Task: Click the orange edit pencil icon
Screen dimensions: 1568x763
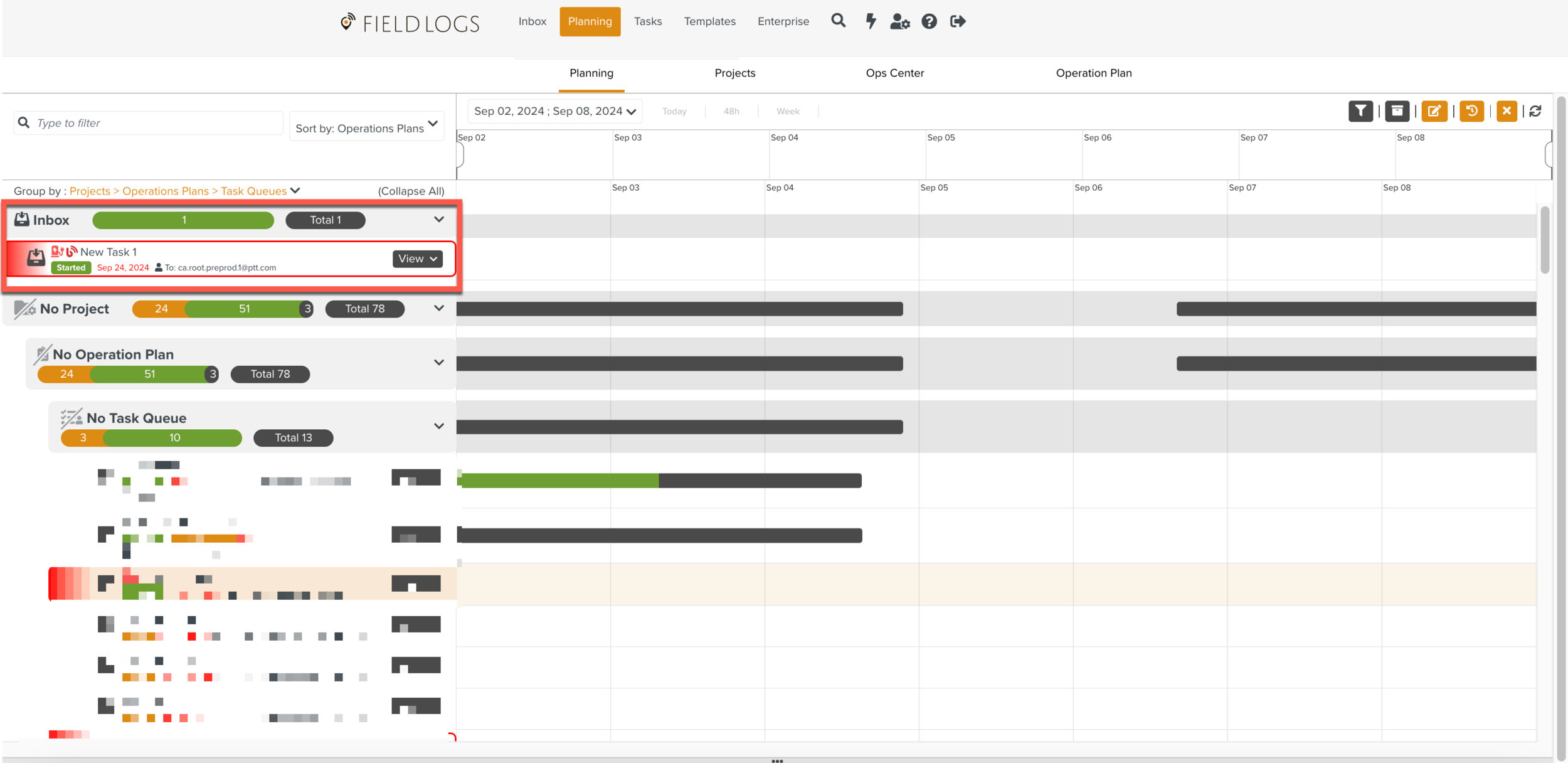Action: coord(1434,111)
